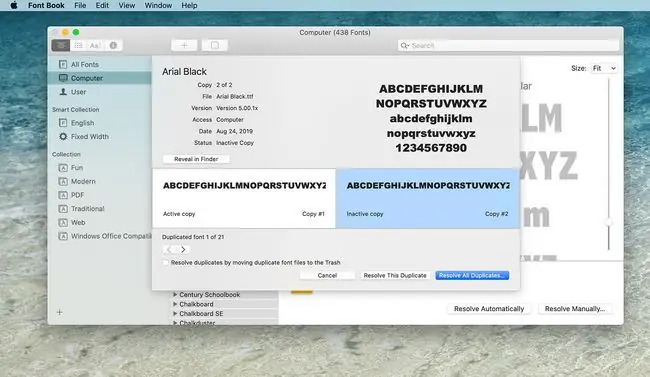Open the File menu
The height and width of the screenshot is (377, 650).
(80, 5)
